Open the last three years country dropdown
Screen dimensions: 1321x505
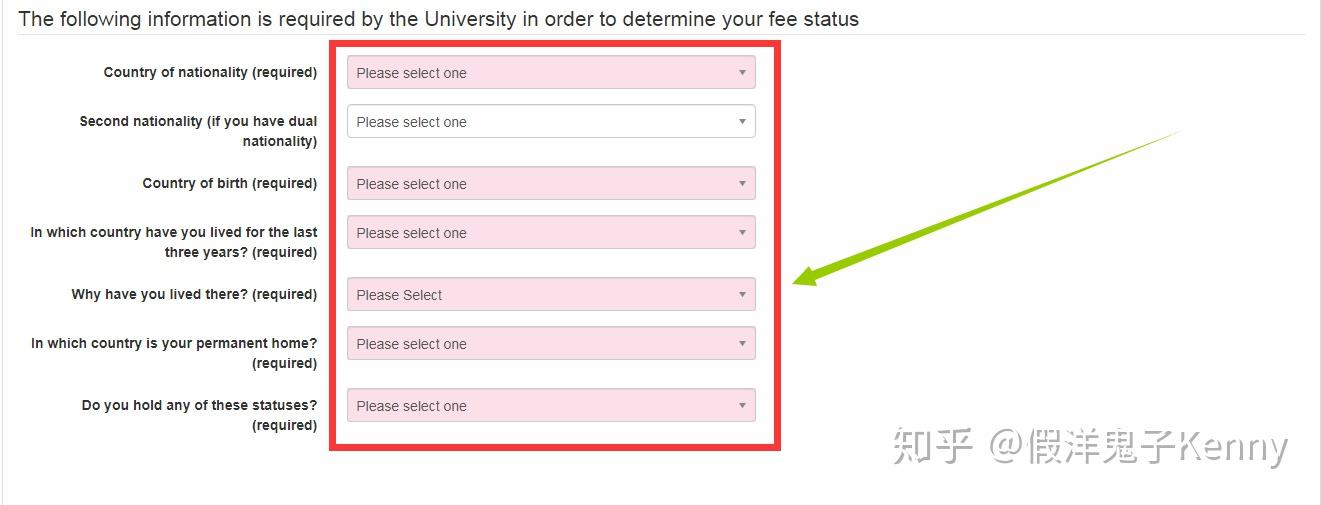[x=550, y=233]
